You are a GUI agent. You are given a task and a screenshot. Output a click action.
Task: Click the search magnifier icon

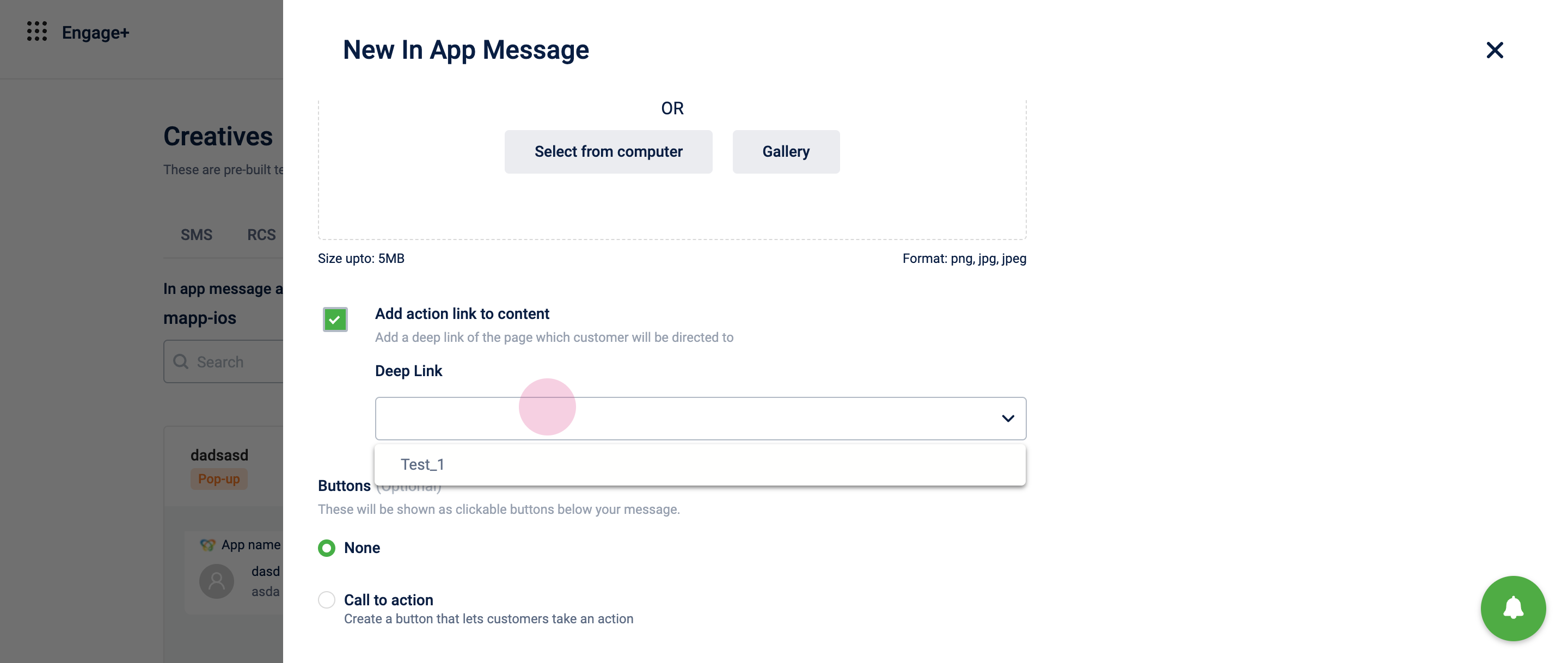[x=181, y=361]
